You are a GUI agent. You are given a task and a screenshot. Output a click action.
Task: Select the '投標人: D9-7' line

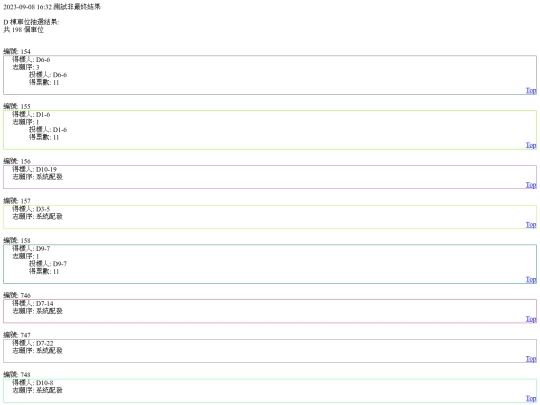point(48,263)
